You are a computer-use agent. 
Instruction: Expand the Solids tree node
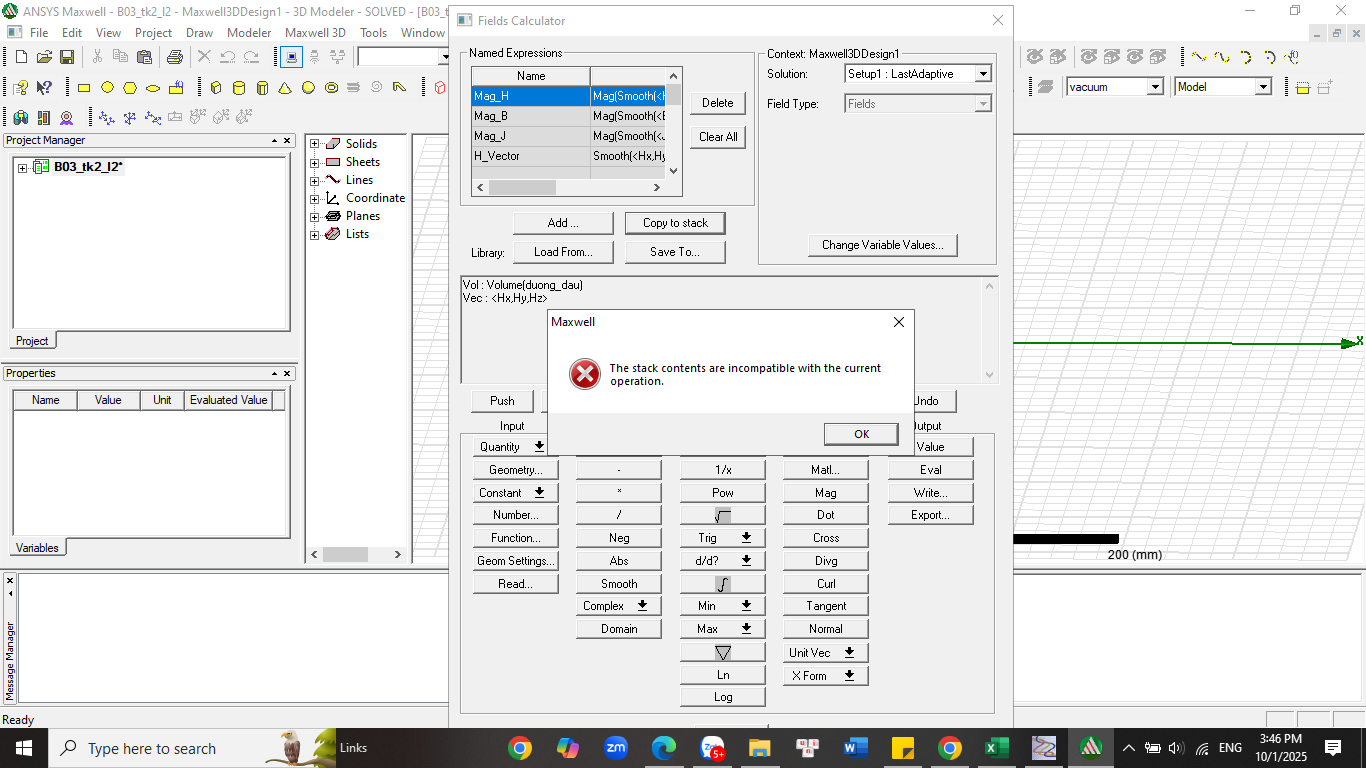click(x=315, y=144)
